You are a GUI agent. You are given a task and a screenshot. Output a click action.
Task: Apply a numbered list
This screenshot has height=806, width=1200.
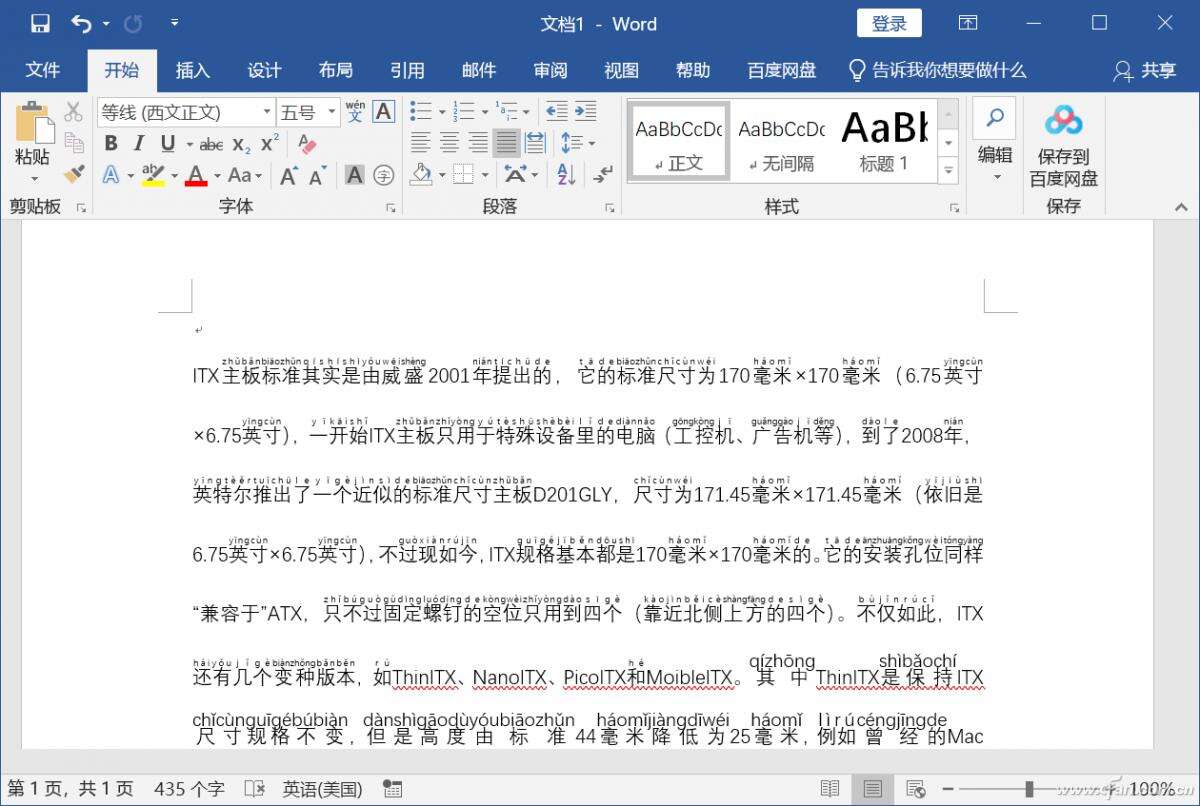[463, 112]
